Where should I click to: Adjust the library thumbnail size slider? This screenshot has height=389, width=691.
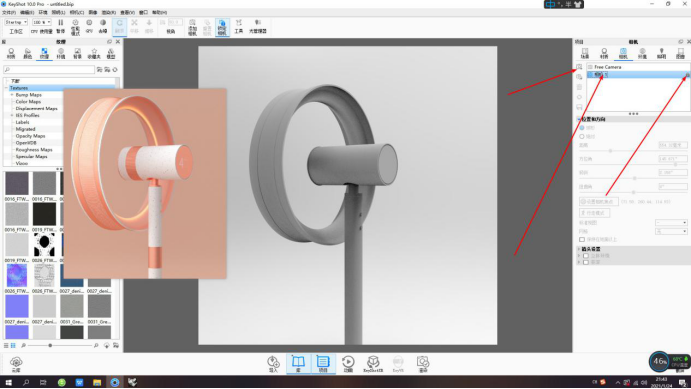50,345
